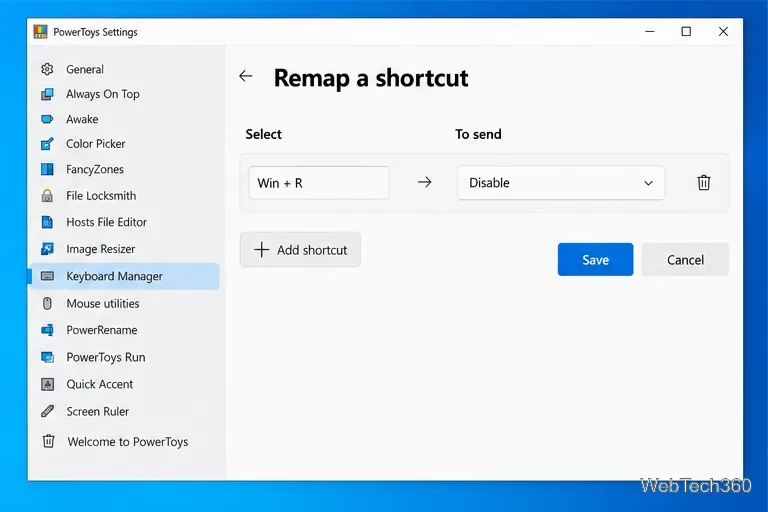
Task: Click plus icon on Add shortcut button
Action: point(262,249)
